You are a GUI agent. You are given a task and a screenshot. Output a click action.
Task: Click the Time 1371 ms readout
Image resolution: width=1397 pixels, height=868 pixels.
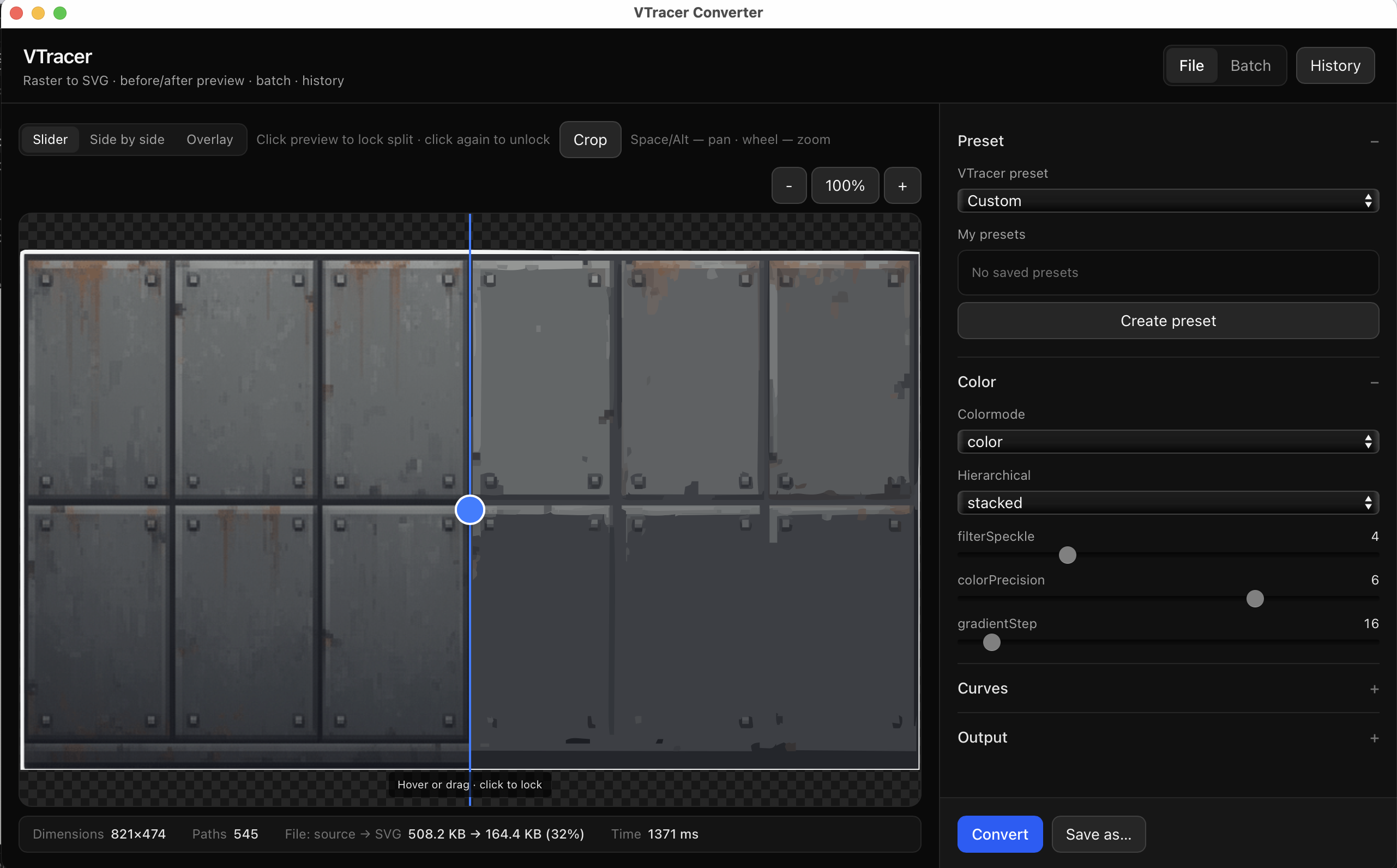point(654,834)
